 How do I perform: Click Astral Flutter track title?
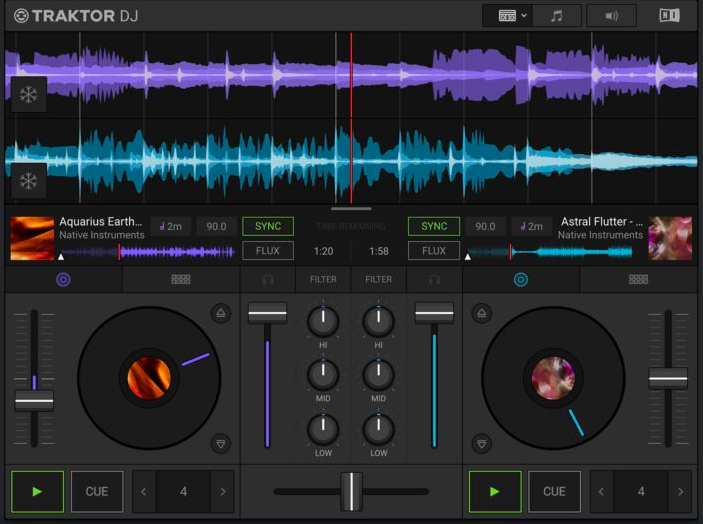click(602, 221)
